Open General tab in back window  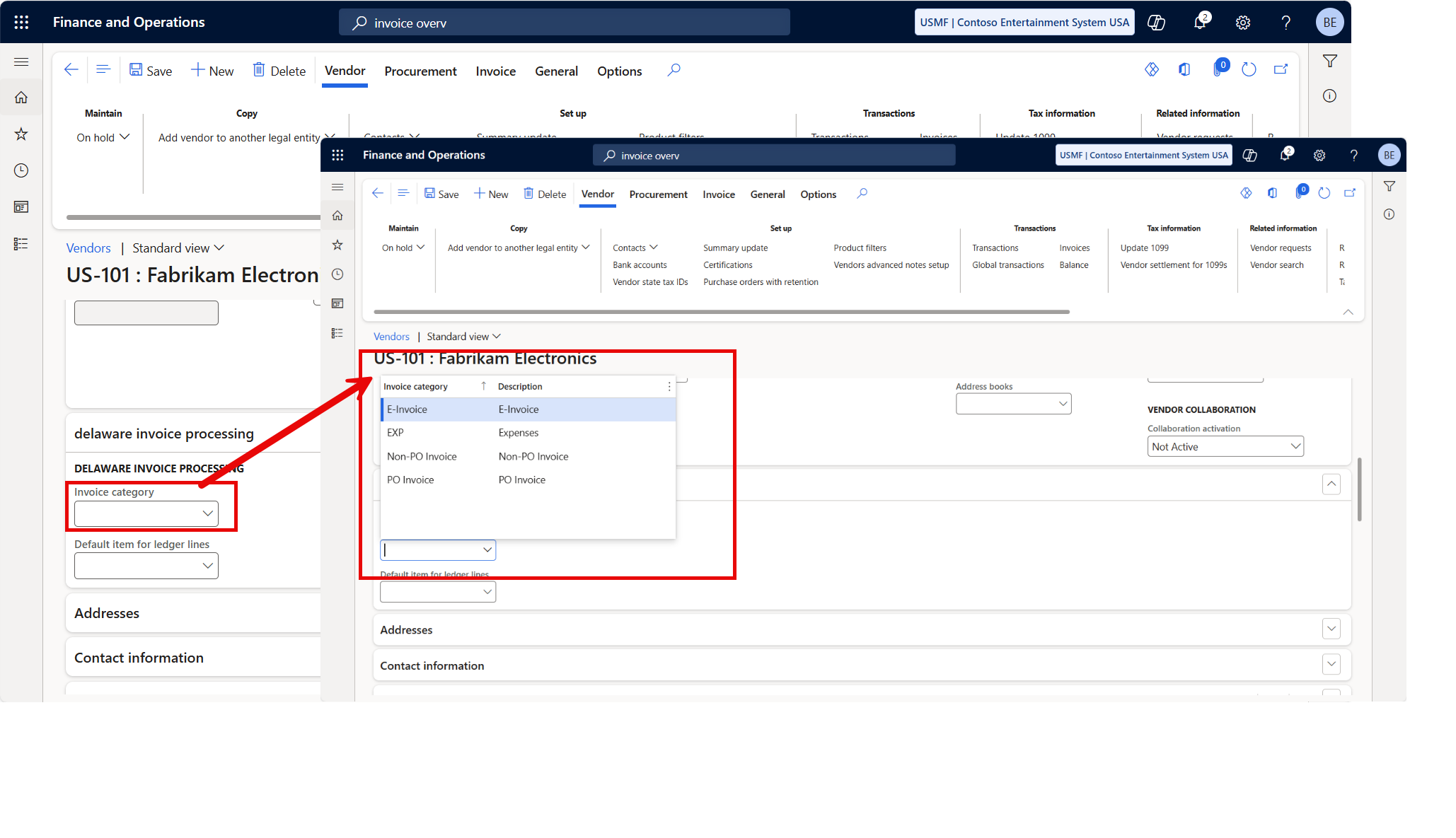[556, 71]
